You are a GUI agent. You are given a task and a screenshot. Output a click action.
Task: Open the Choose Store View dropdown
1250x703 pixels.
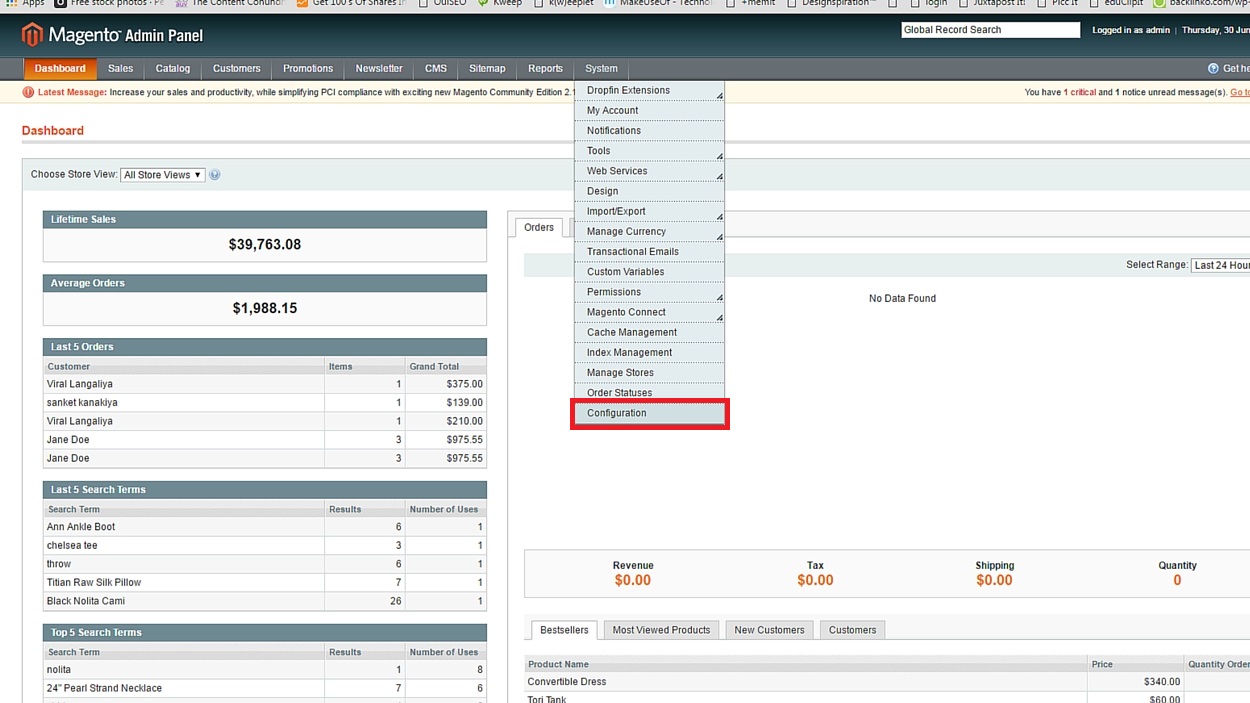point(162,175)
